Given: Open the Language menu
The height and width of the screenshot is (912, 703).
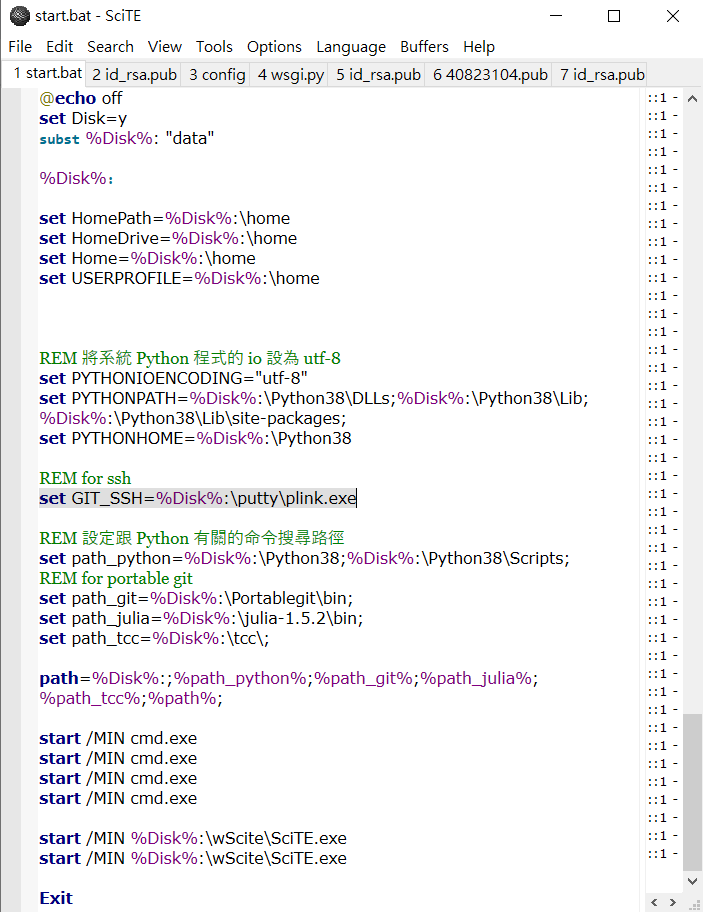Looking at the screenshot, I should (x=351, y=47).
